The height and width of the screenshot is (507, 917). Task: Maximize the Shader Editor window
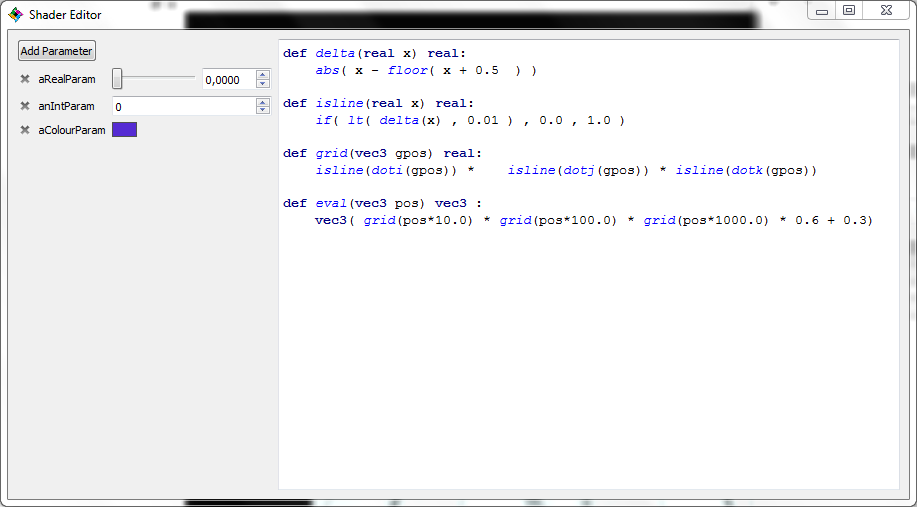[x=849, y=11]
